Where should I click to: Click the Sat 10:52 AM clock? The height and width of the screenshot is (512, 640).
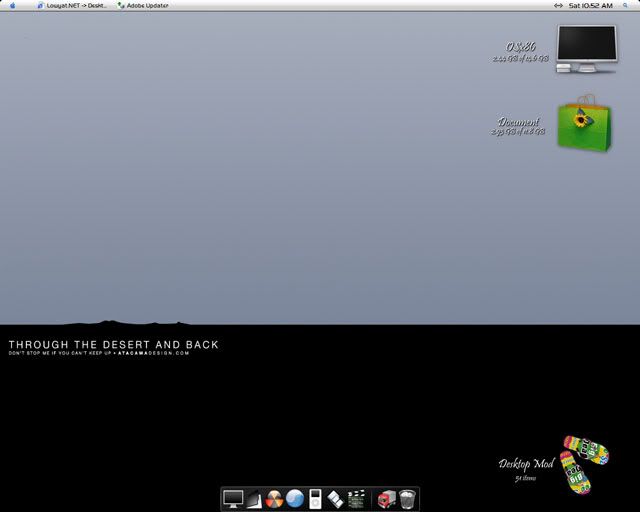591,5
